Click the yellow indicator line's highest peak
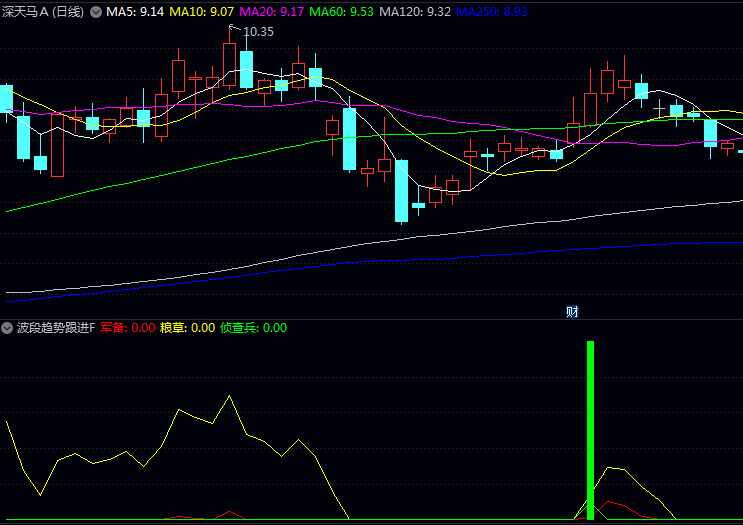The image size is (743, 525). point(230,396)
